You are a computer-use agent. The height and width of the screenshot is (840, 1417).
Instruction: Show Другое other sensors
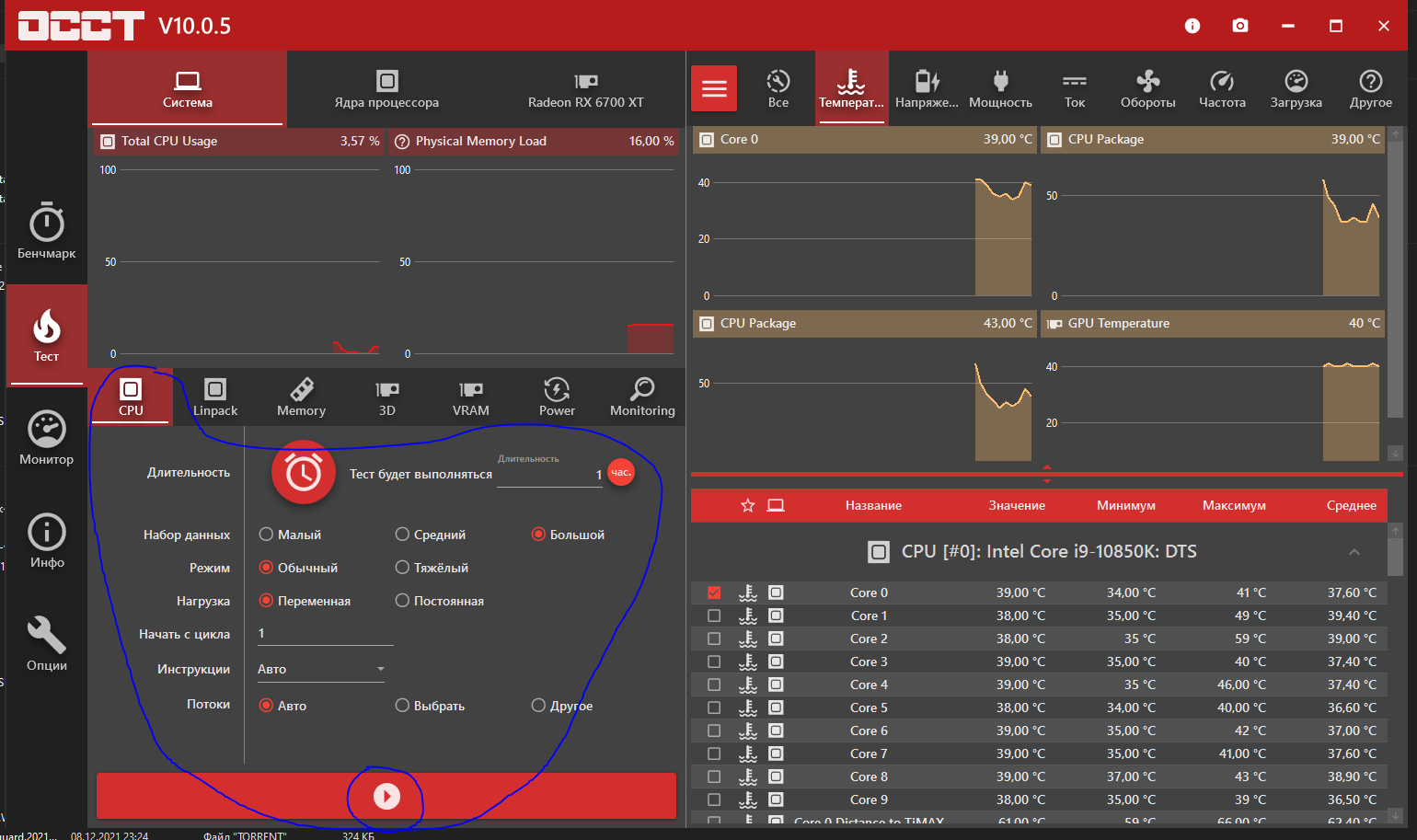coord(1371,88)
